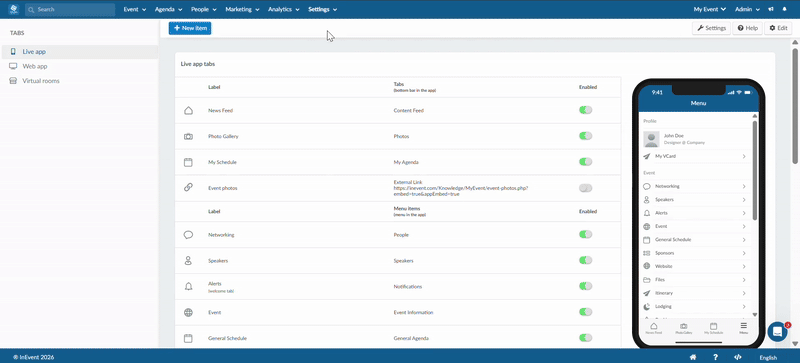The height and width of the screenshot is (363, 800).
Task: Open the Event dropdown menu
Action: click(x=135, y=9)
